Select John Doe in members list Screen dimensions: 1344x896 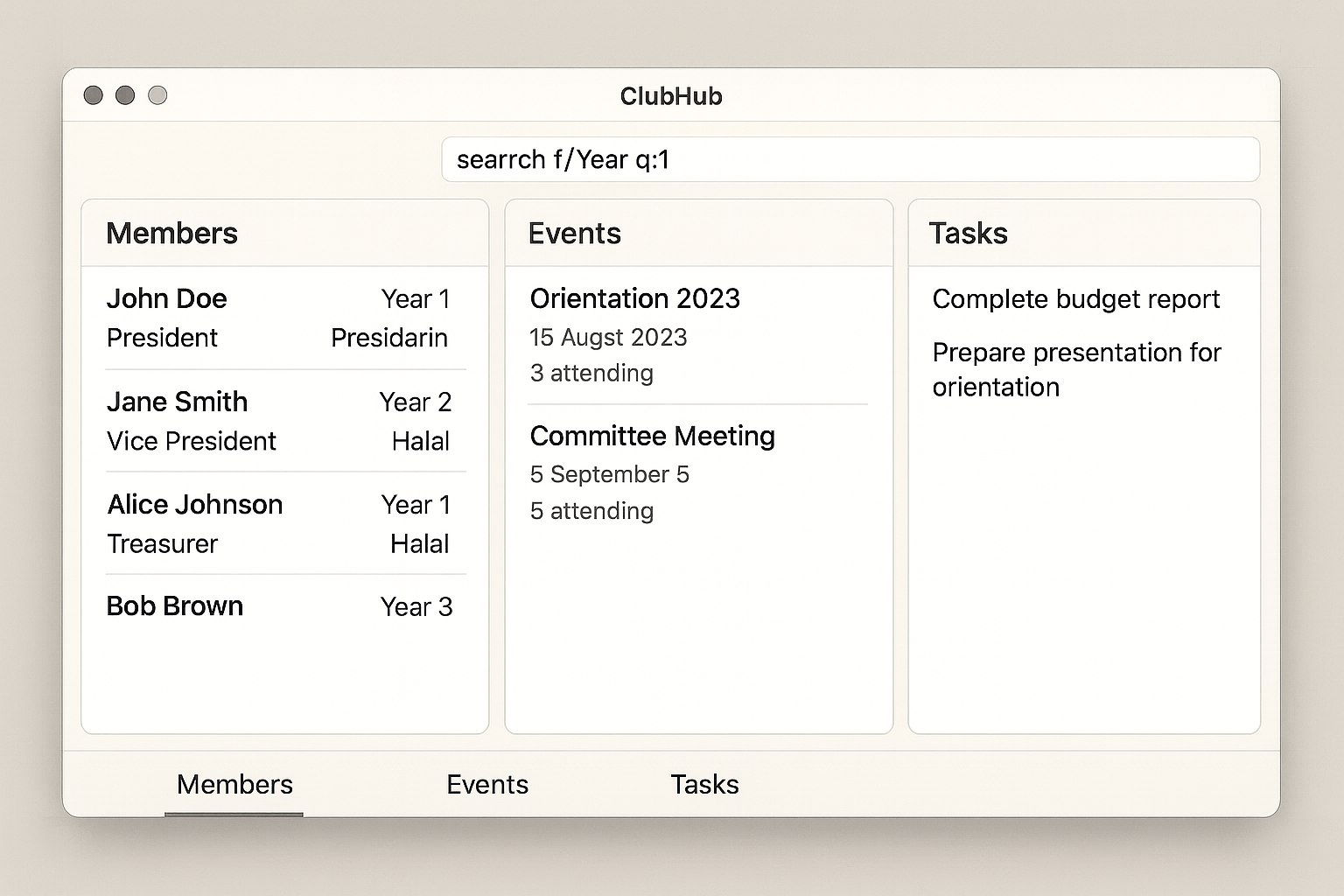point(167,299)
